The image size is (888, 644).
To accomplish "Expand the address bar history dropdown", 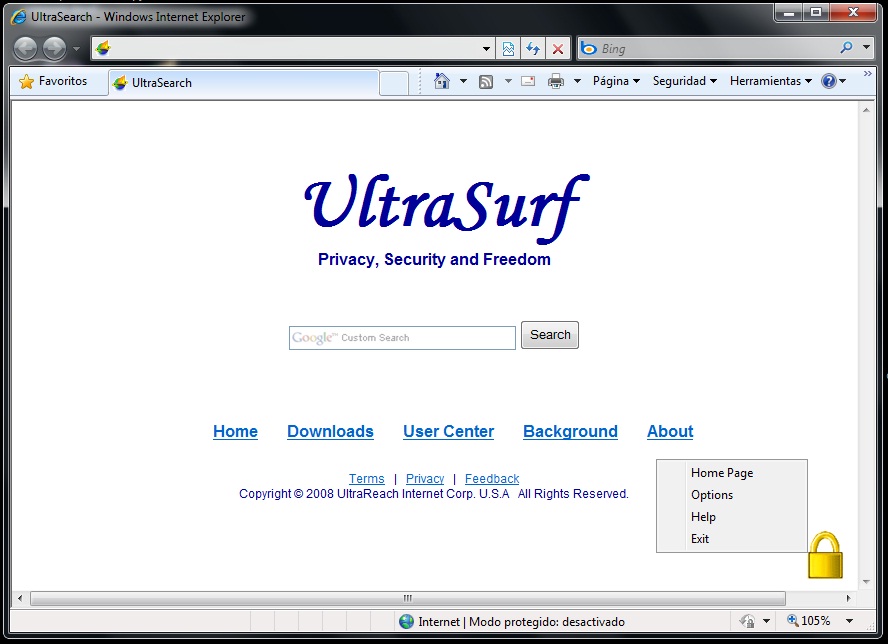I will coord(486,49).
